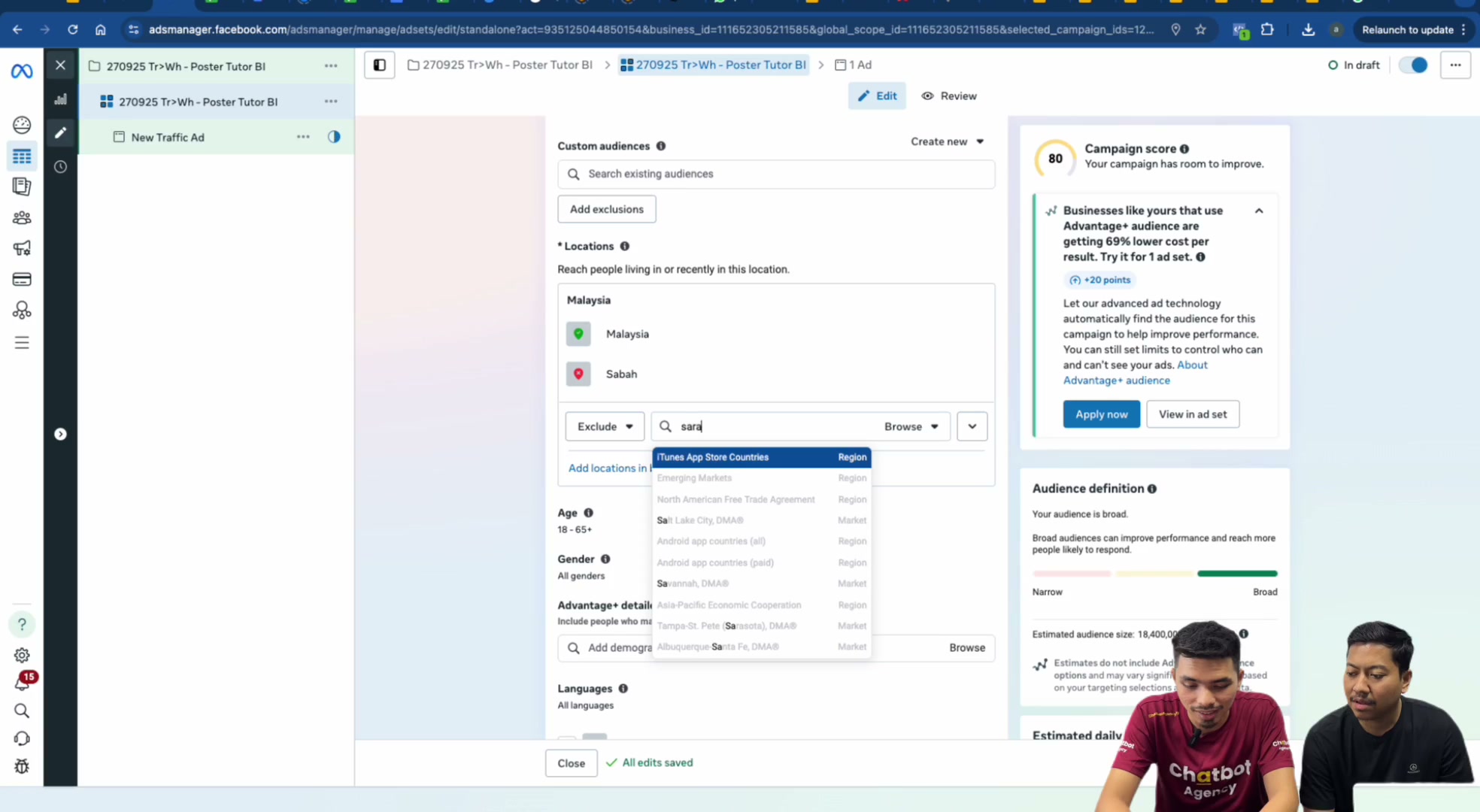
Task: Click Browse in the detailed targeting field
Action: (x=966, y=648)
